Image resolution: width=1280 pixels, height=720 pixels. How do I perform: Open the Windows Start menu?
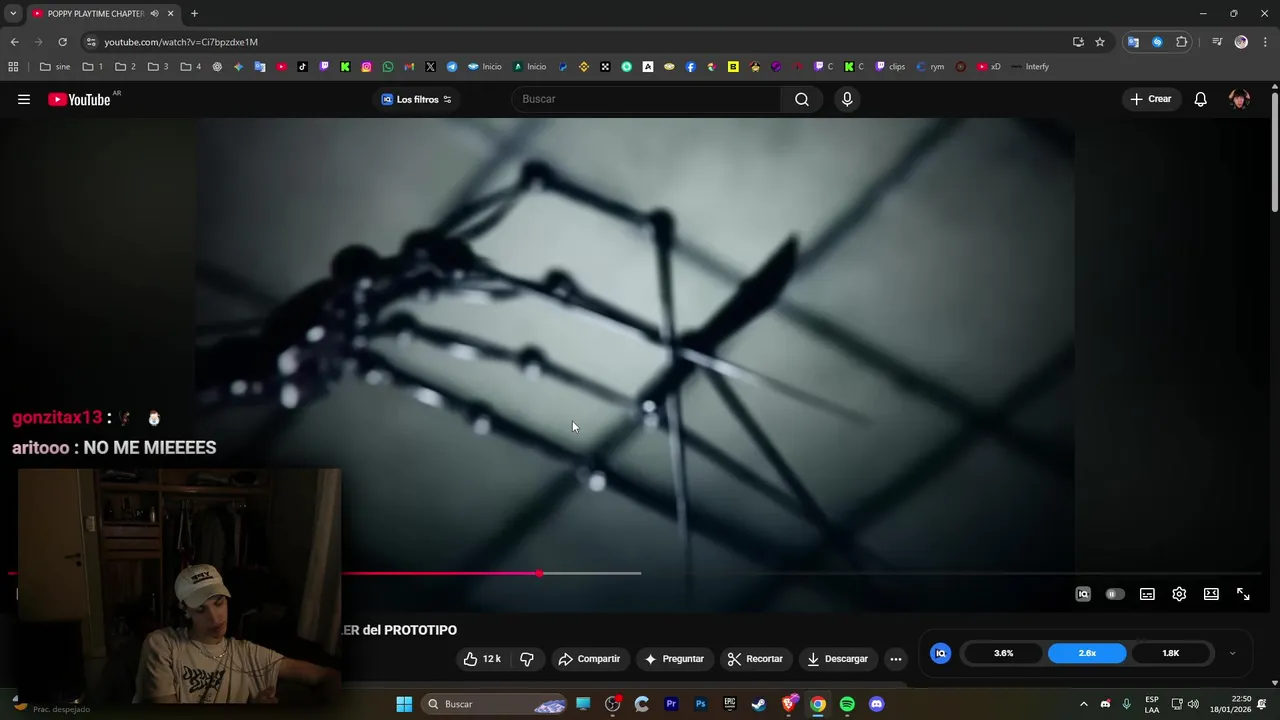pos(404,704)
